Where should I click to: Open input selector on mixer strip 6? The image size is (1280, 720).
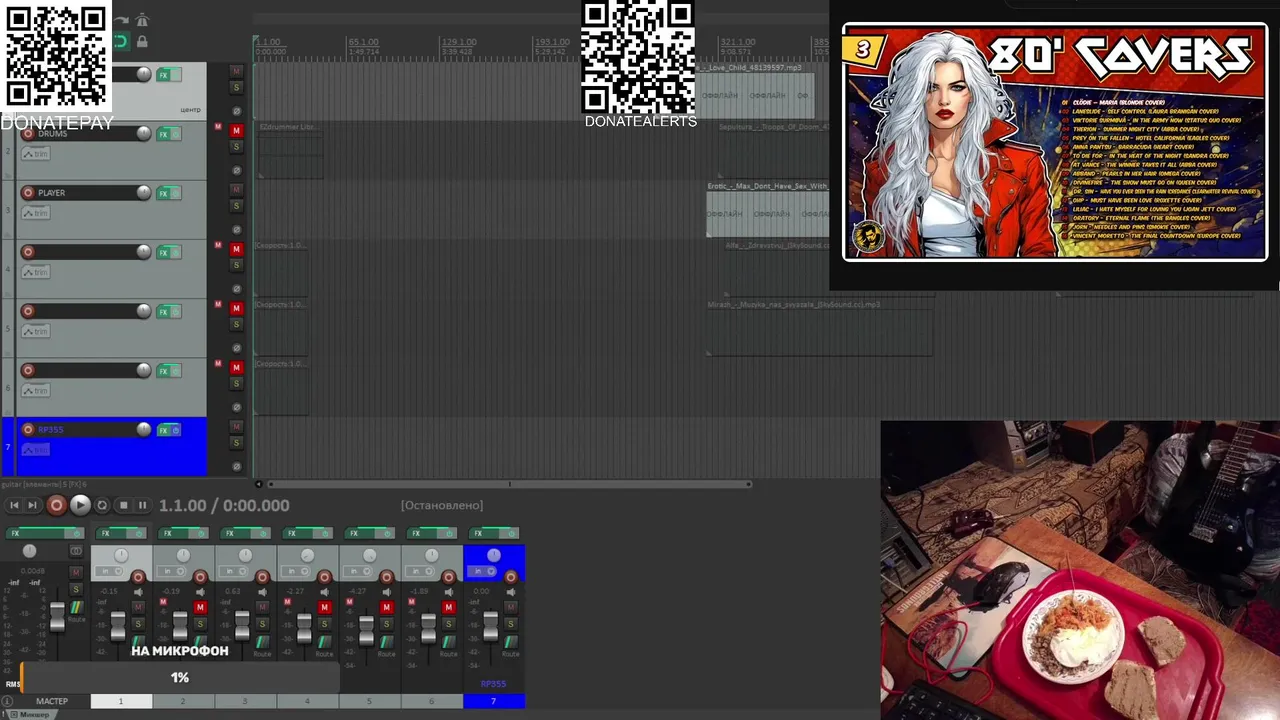(421, 571)
